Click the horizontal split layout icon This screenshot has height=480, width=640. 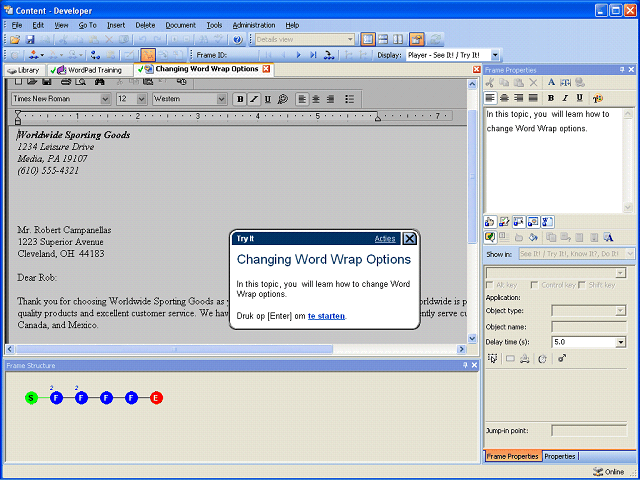[x=383, y=40]
